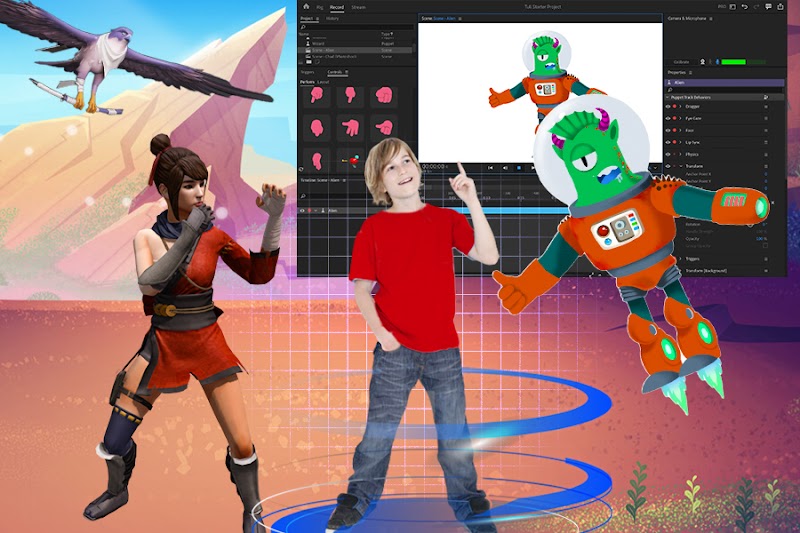Screen dimensions: 800x533
Task: Click the Properties search field
Action: point(724,90)
